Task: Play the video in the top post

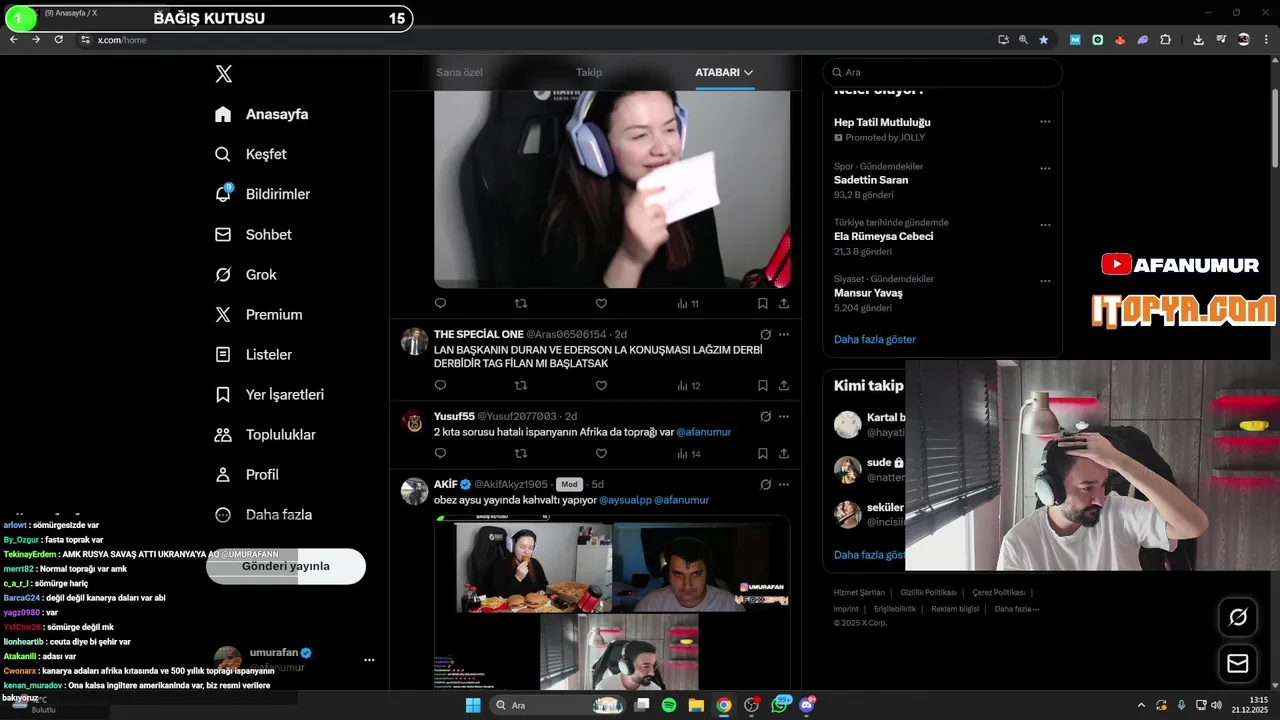Action: [612, 189]
